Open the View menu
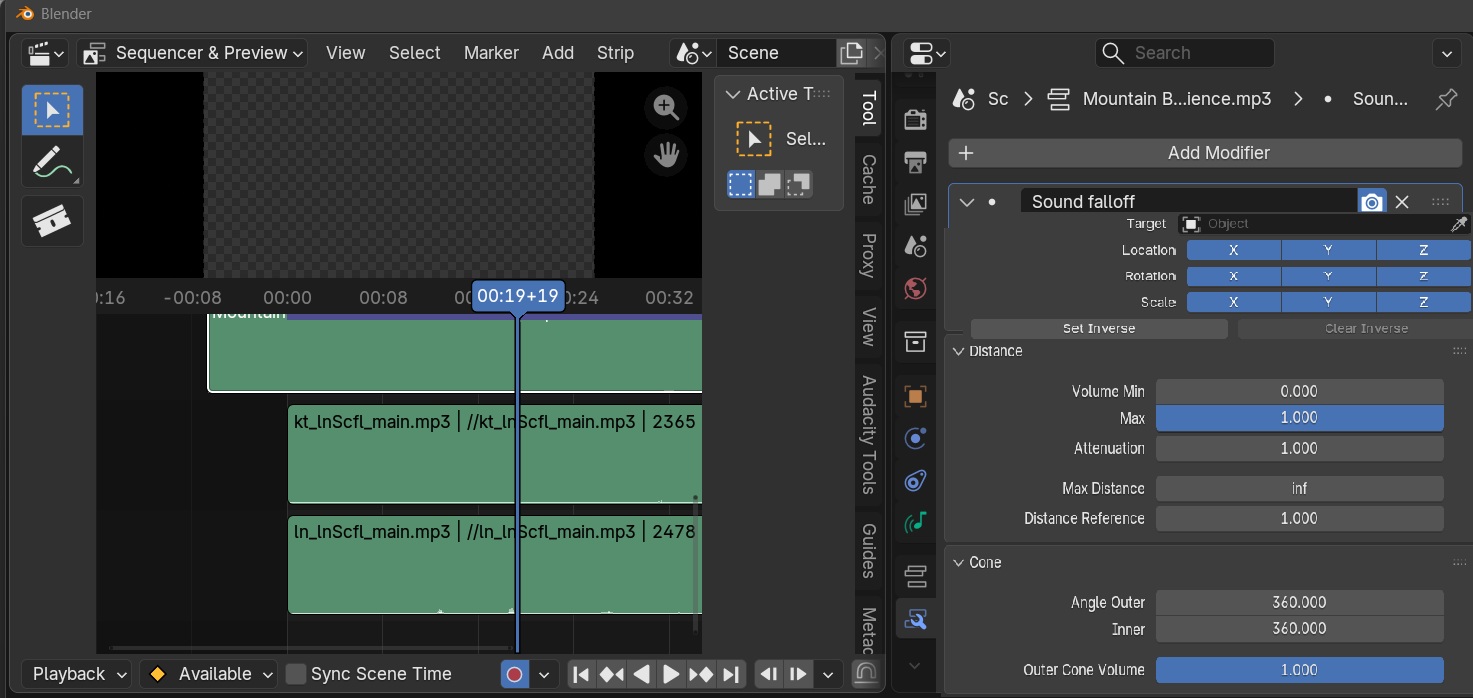The height and width of the screenshot is (698, 1473). click(346, 53)
